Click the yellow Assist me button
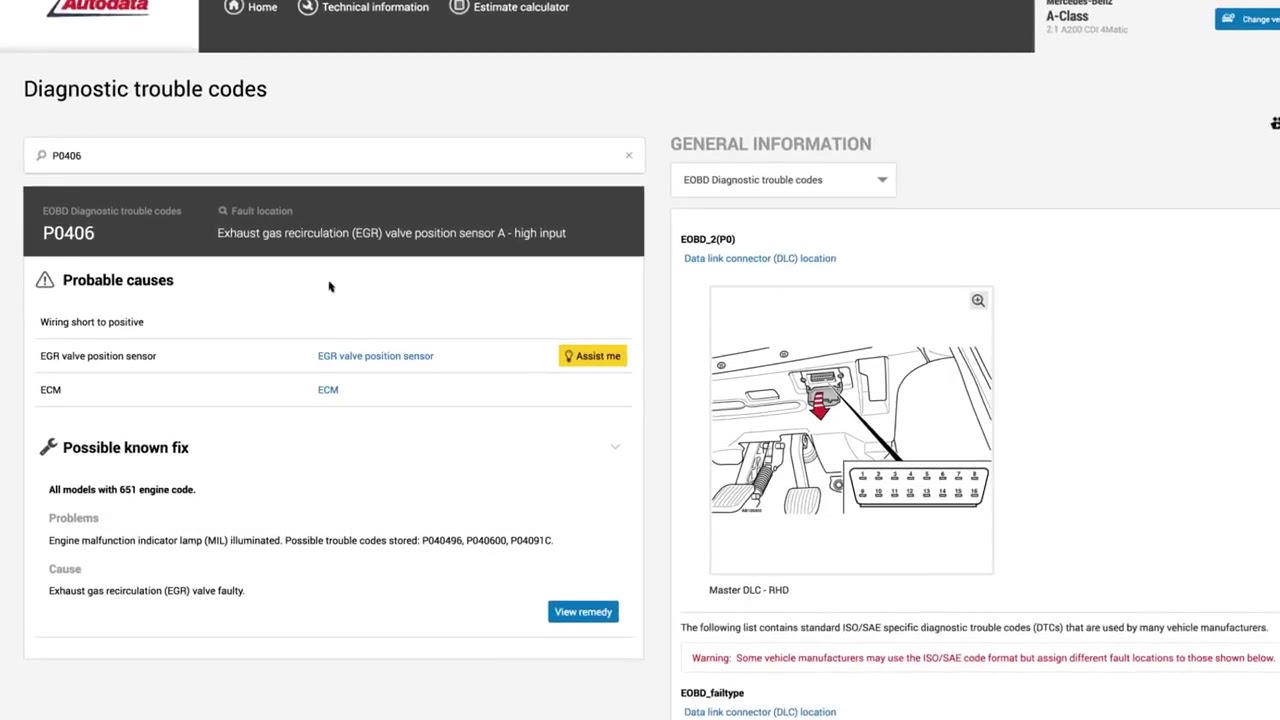 tap(592, 356)
